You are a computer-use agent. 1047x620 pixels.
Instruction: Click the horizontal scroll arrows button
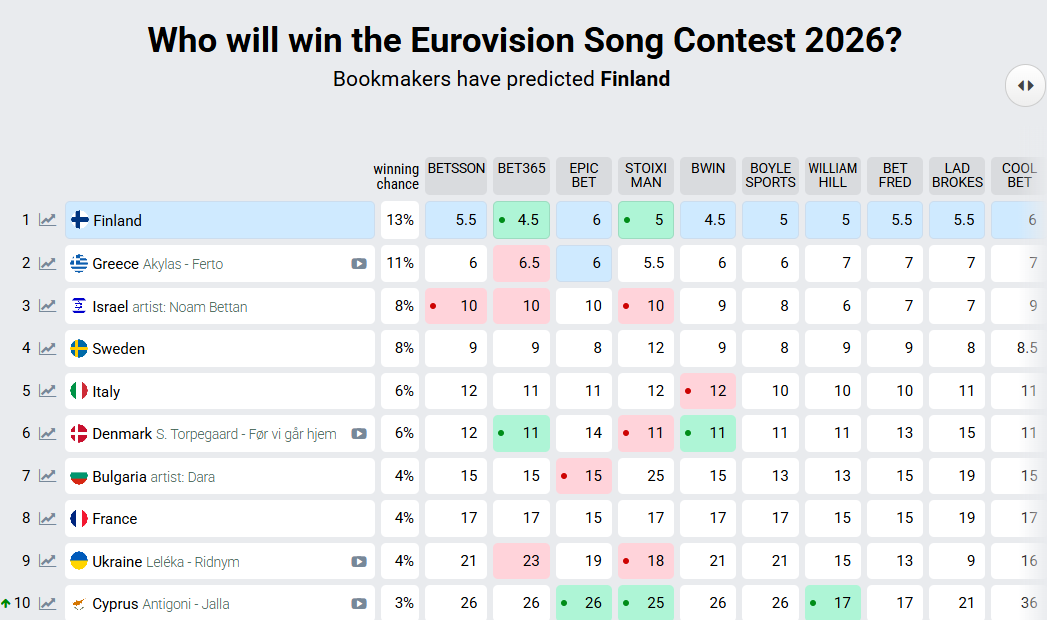[x=1025, y=85]
